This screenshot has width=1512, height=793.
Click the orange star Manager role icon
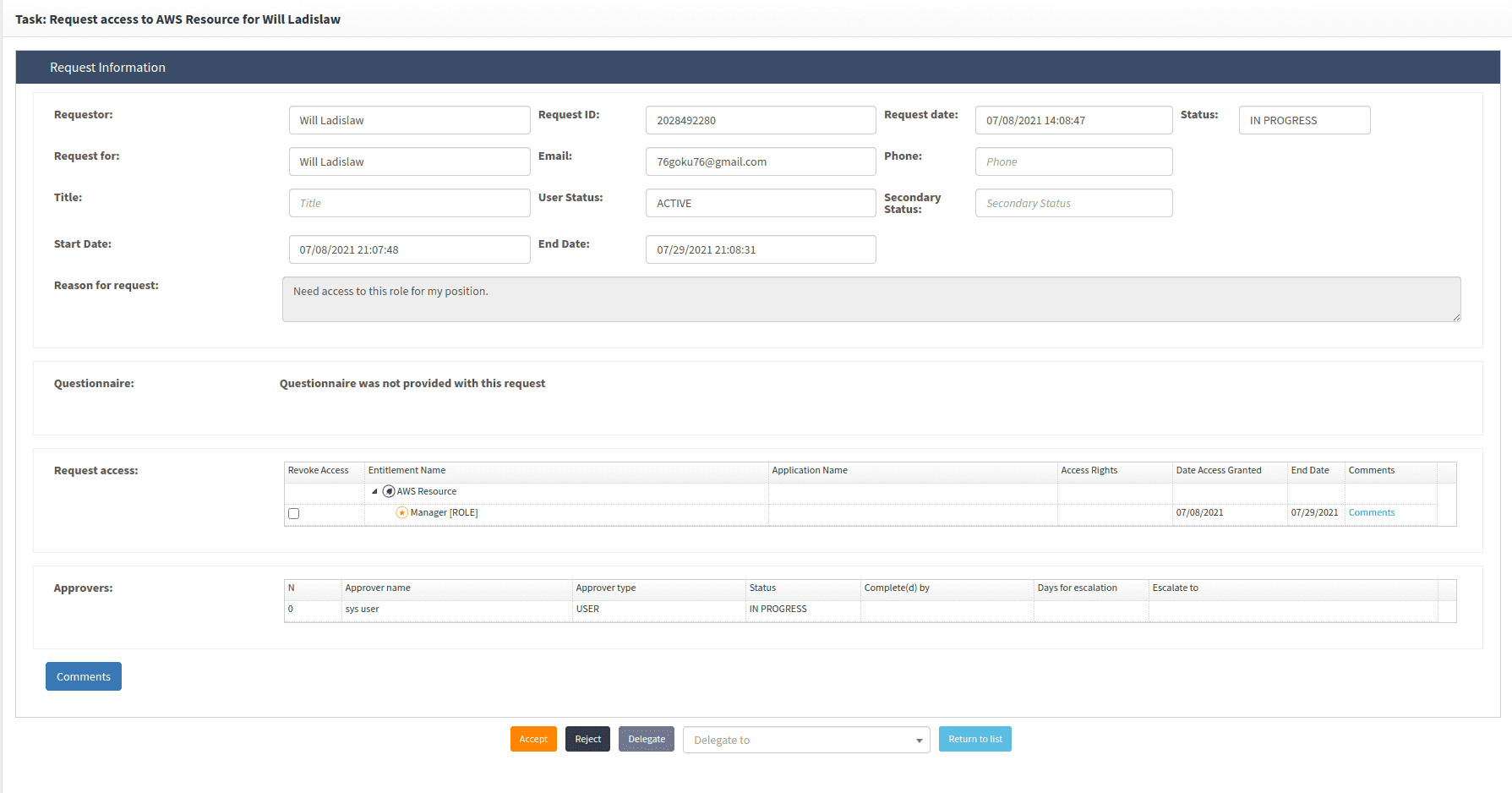pyautogui.click(x=402, y=513)
